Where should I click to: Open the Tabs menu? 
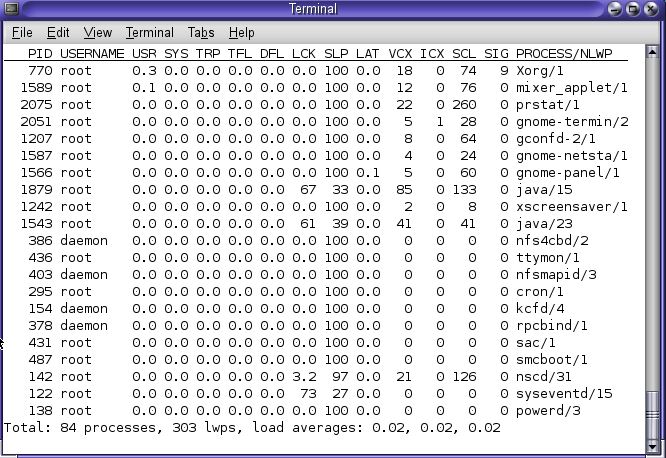(x=201, y=32)
